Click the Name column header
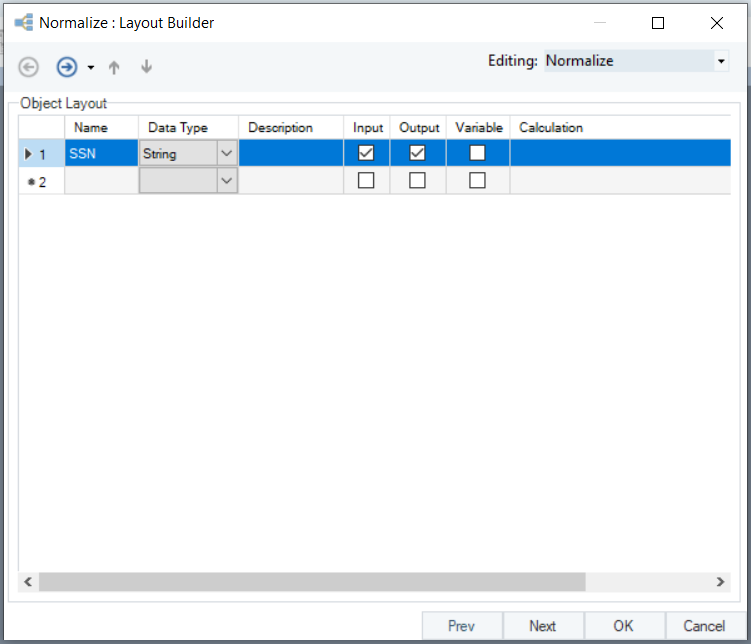The height and width of the screenshot is (644, 751). click(91, 127)
